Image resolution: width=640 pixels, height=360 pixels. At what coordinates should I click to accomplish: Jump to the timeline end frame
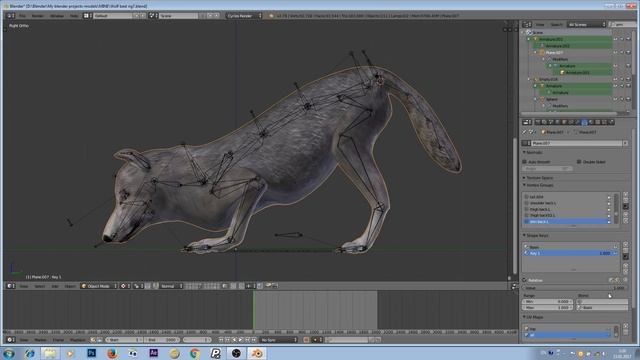pos(254,340)
